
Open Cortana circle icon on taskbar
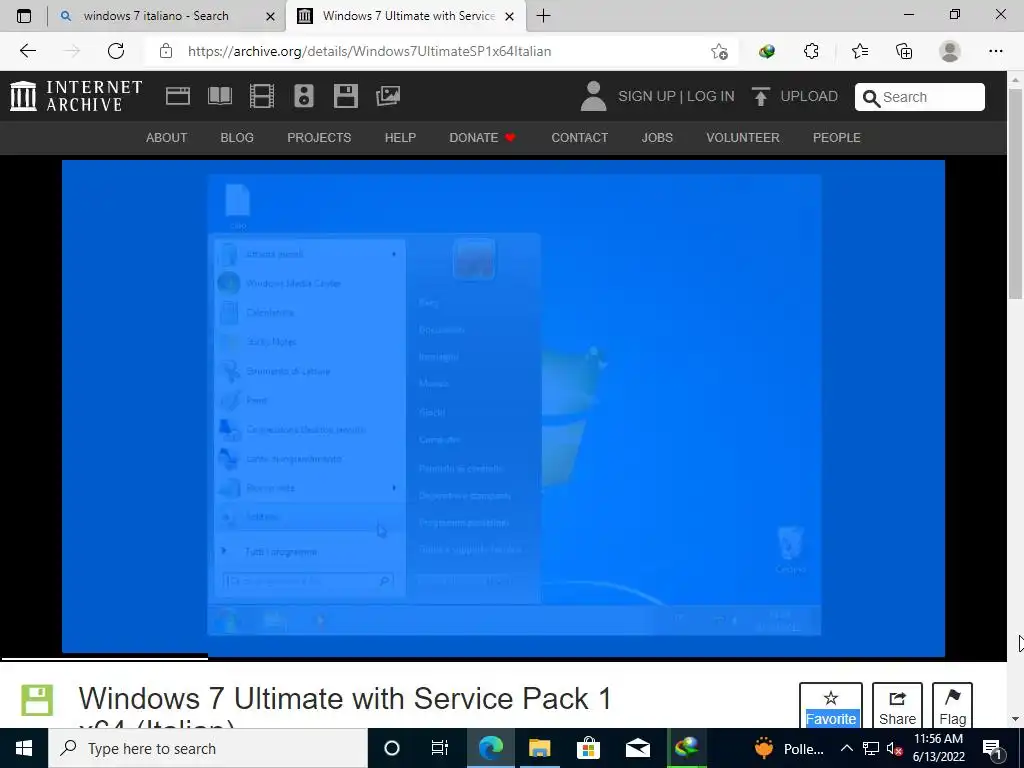[x=391, y=748]
